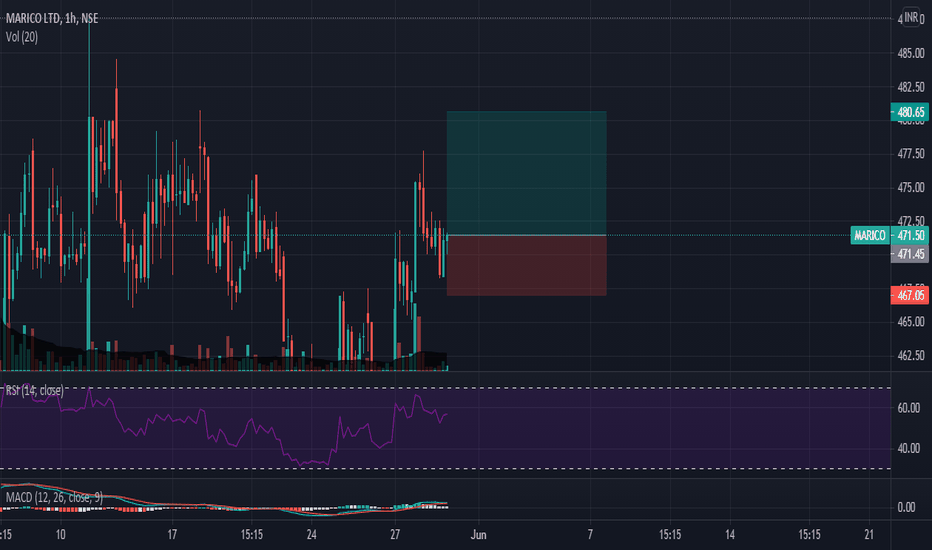Select the Vol (20) indicator label
This screenshot has width=932, height=550.
tap(21, 37)
